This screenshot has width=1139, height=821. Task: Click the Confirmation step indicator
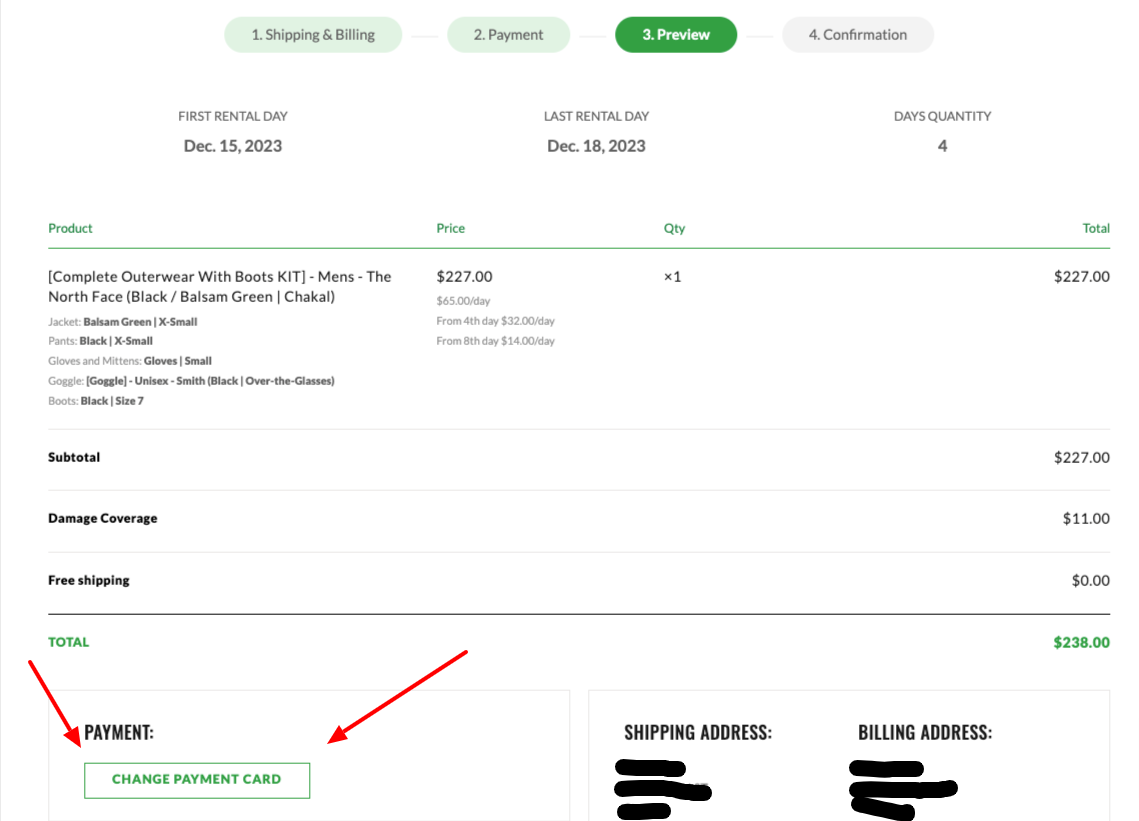point(857,34)
